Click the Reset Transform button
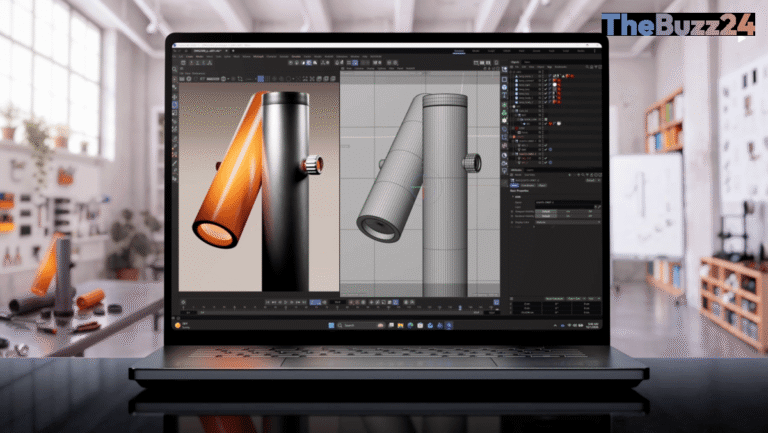The image size is (768, 433). pyautogui.click(x=554, y=299)
